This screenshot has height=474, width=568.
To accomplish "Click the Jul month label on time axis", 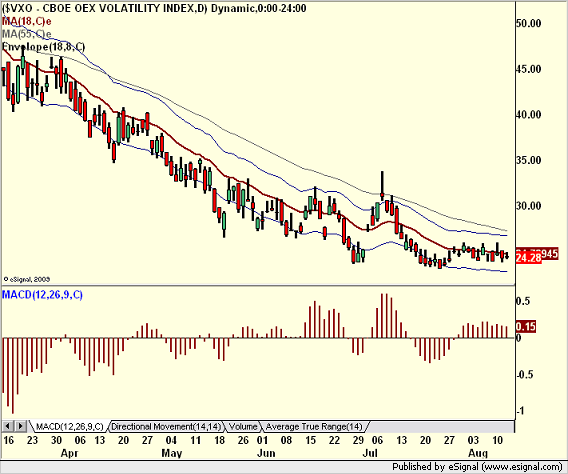I will [x=370, y=453].
